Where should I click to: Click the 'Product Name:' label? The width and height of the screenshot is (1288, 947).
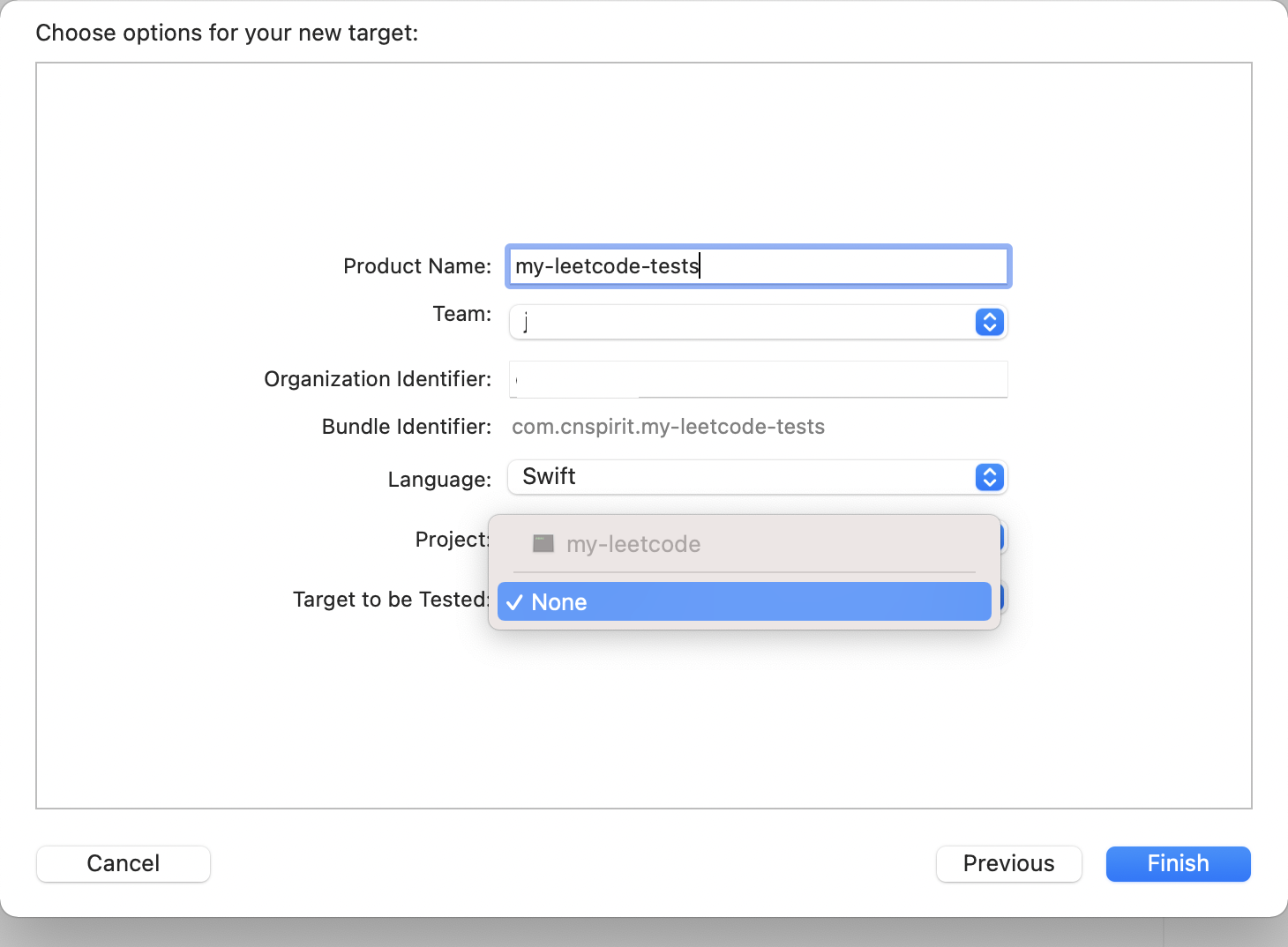coord(417,266)
